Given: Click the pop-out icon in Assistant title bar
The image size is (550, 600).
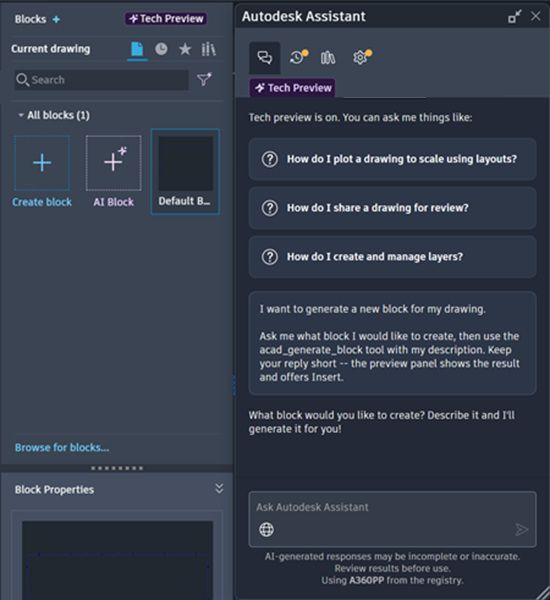Looking at the screenshot, I should click(514, 16).
